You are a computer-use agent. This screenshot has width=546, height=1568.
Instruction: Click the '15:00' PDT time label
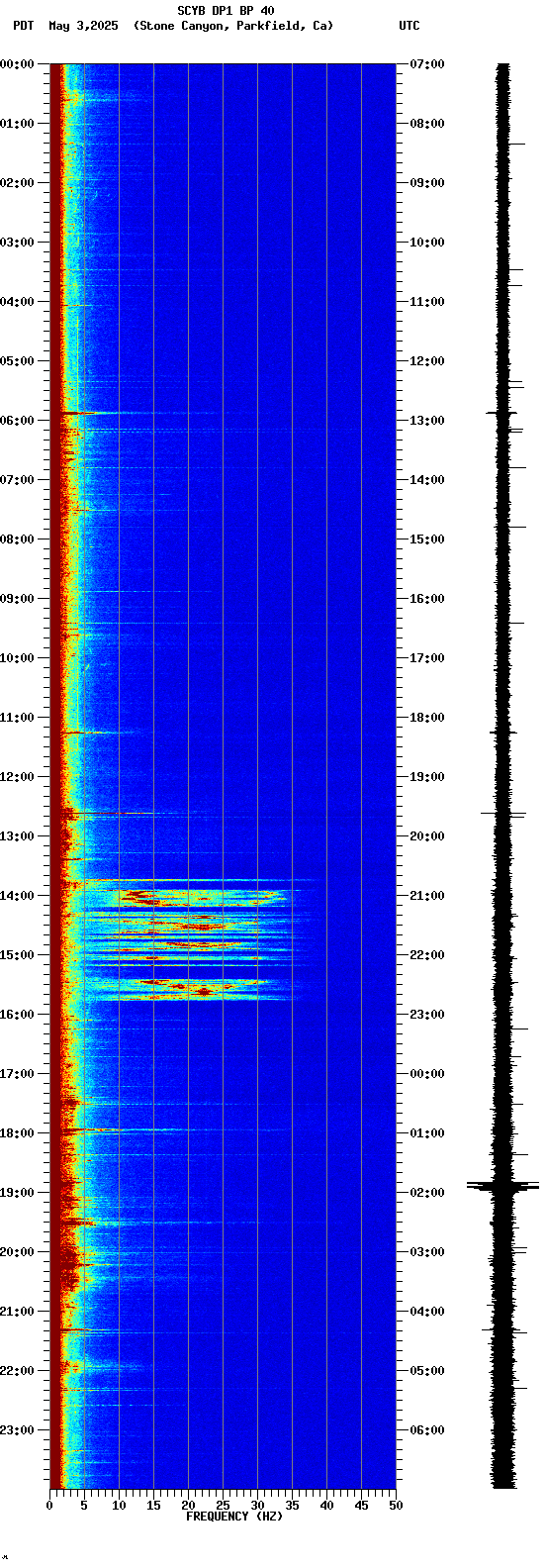(16, 955)
